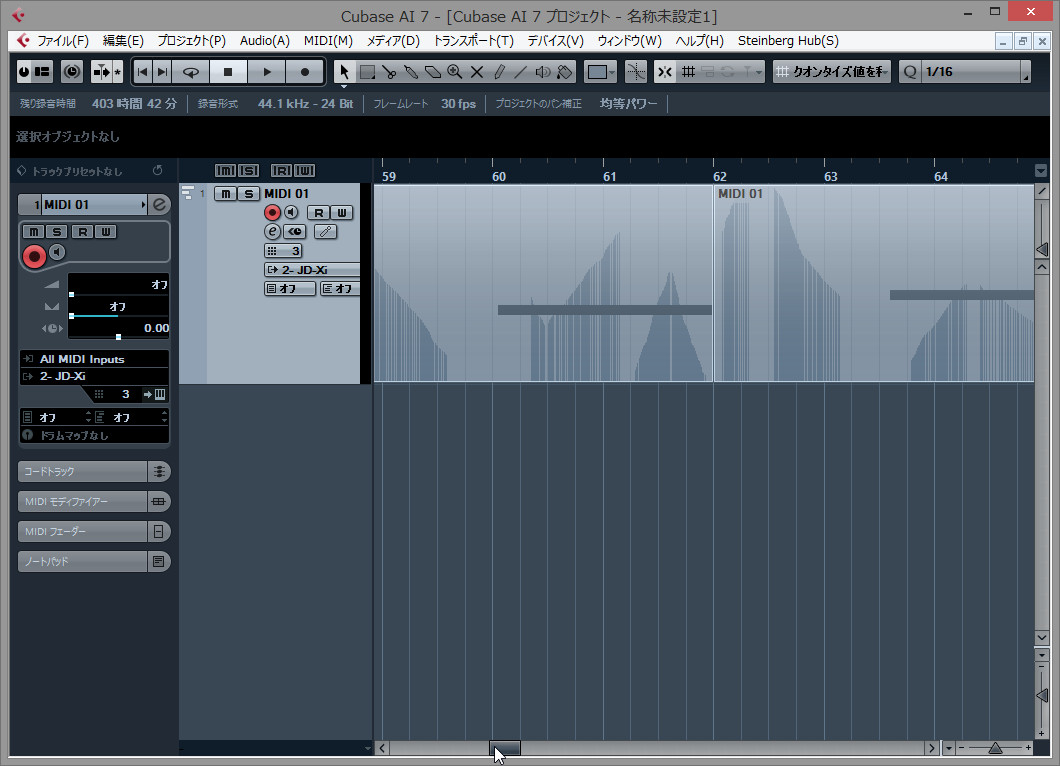This screenshot has width=1060, height=766.
Task: Open the 1/16 quantize preset dropdown
Action: pyautogui.click(x=976, y=72)
